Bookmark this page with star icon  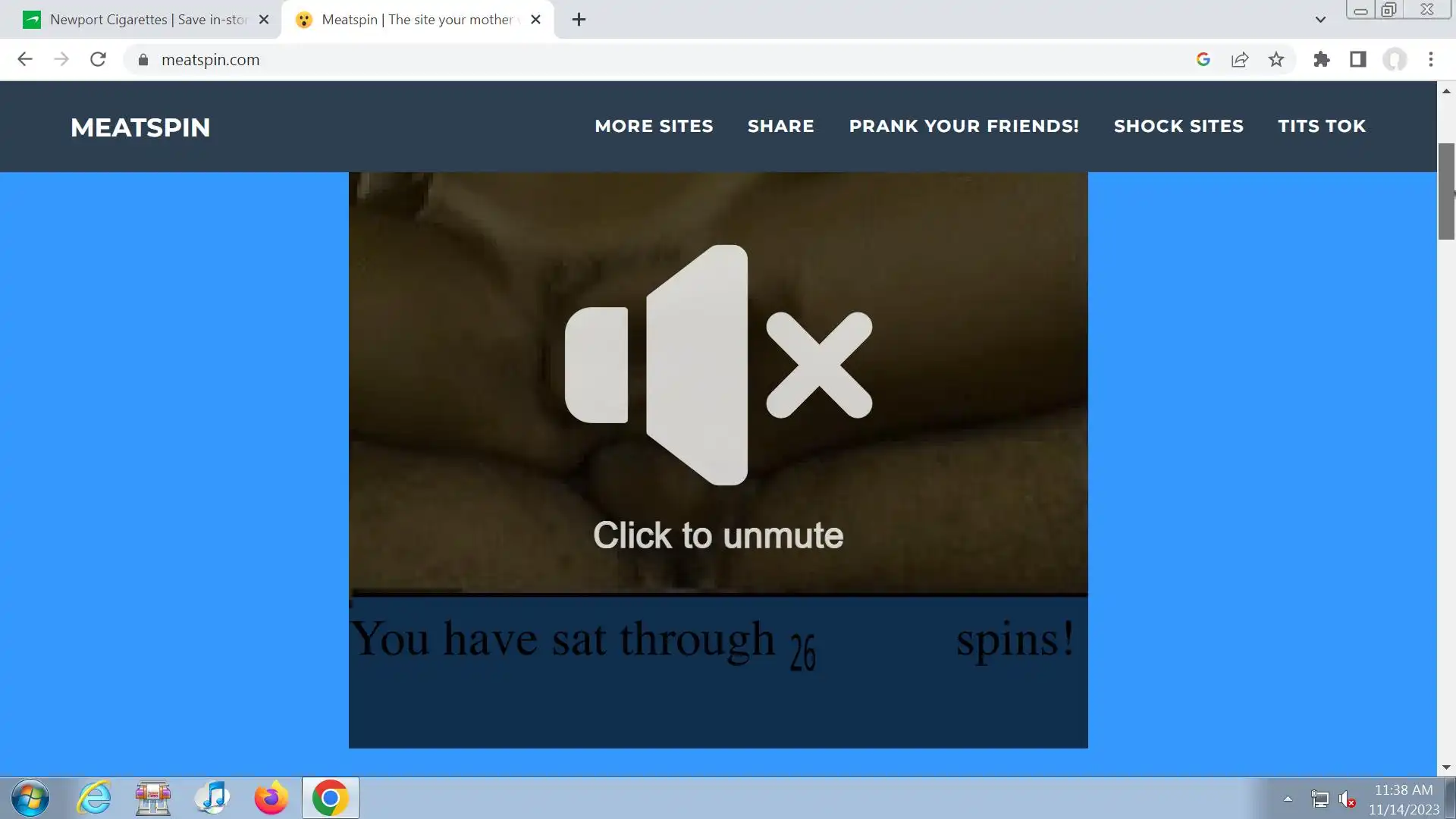1276,59
